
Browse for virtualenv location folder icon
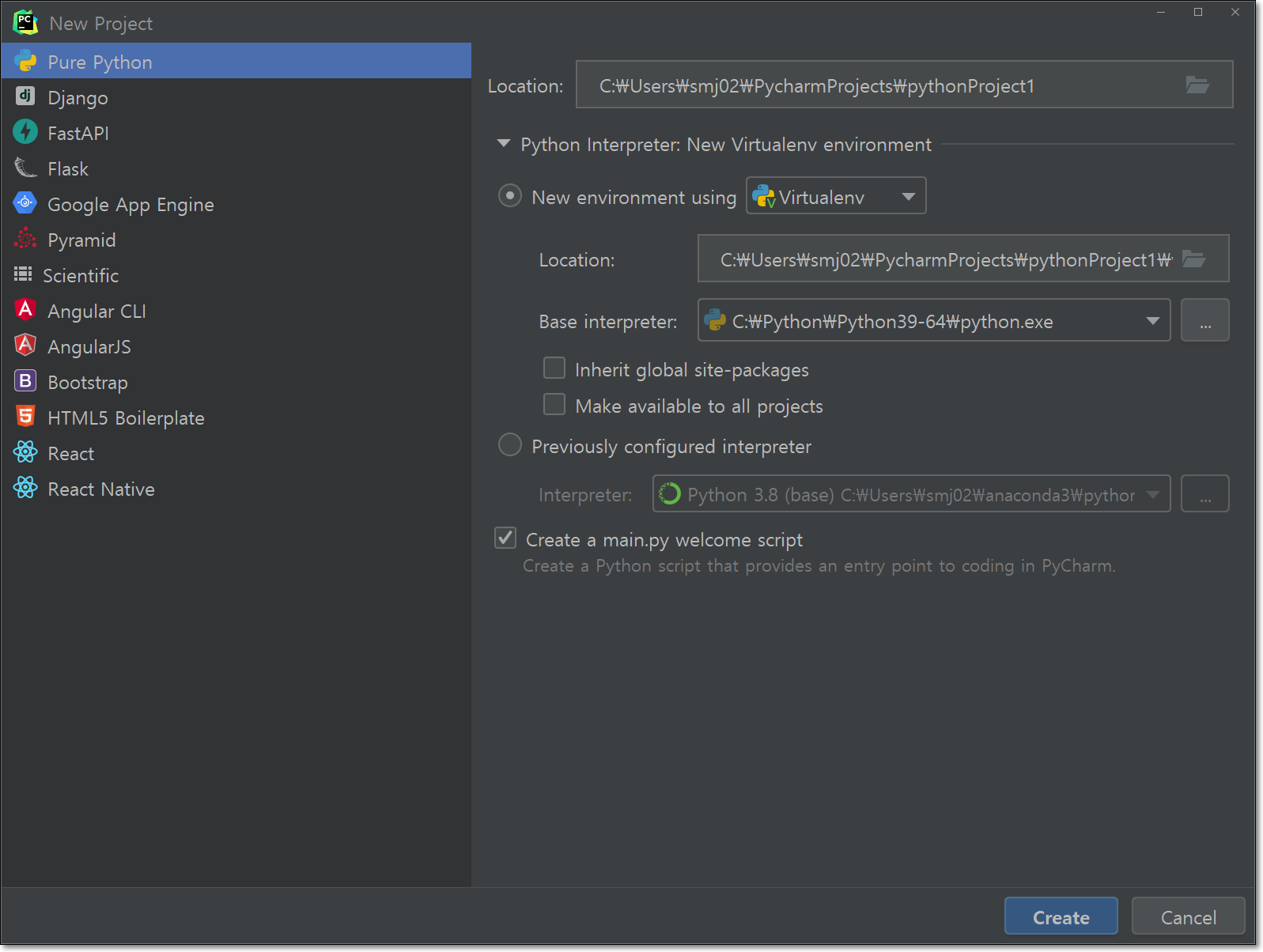click(x=1193, y=259)
